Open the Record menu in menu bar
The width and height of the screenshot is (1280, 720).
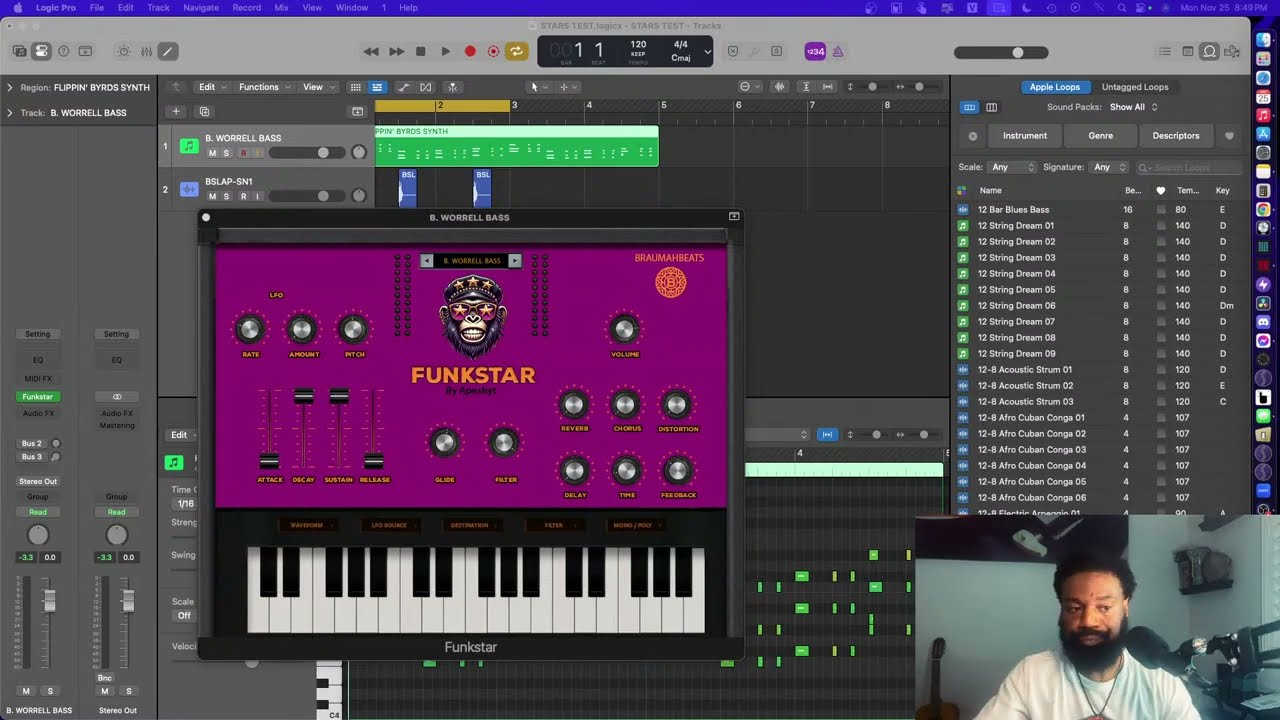246,7
